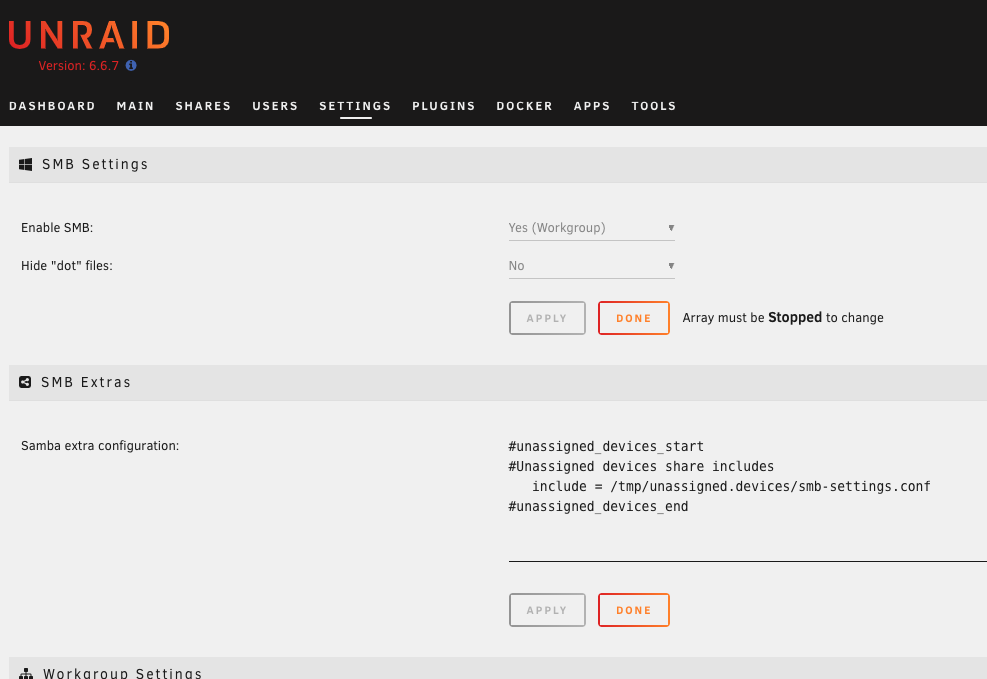Click the UNRAID logo
Screen dimensions: 987x679
pyautogui.click(x=89, y=35)
